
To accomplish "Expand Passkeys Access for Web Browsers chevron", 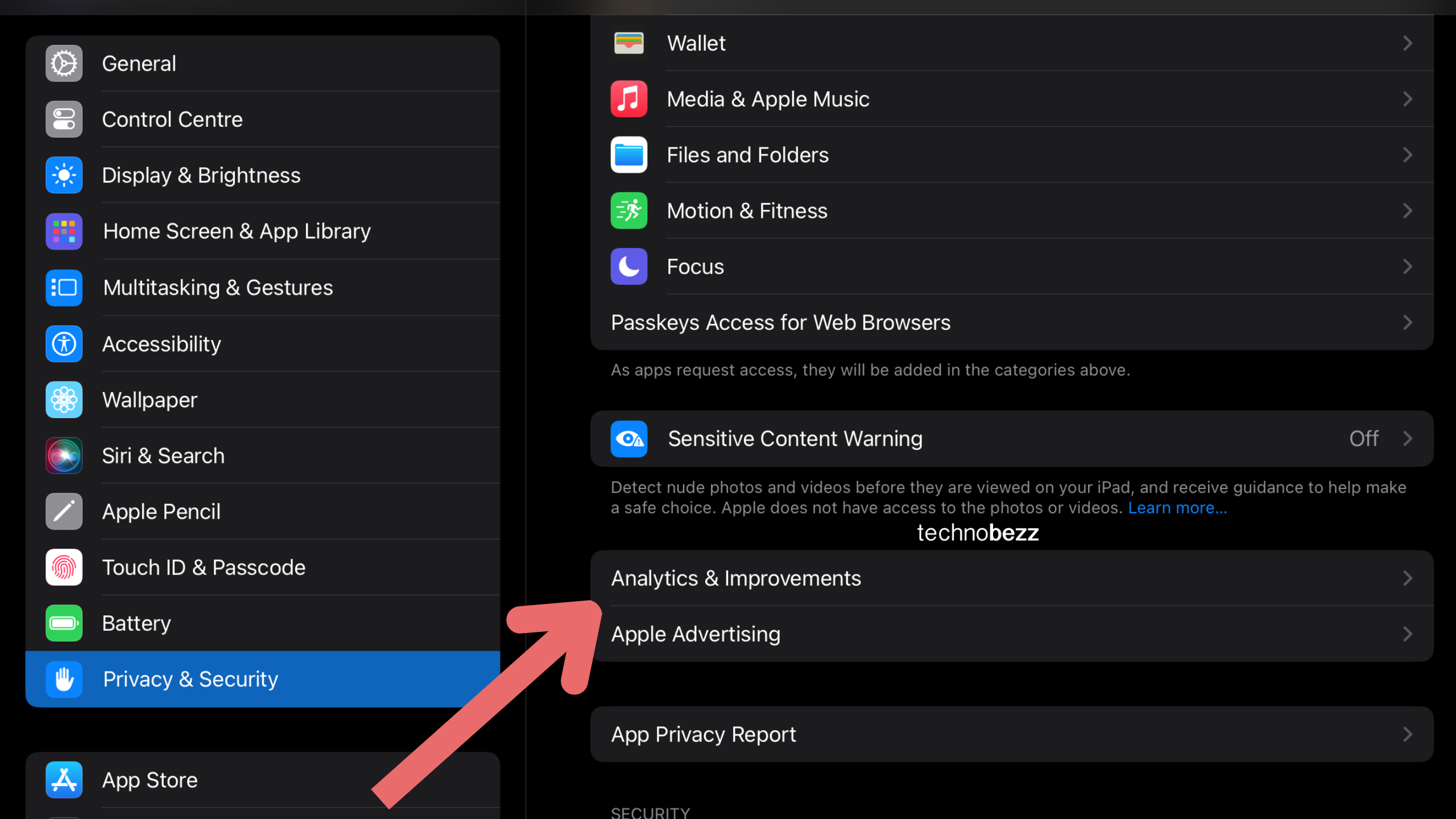I will pyautogui.click(x=1408, y=322).
